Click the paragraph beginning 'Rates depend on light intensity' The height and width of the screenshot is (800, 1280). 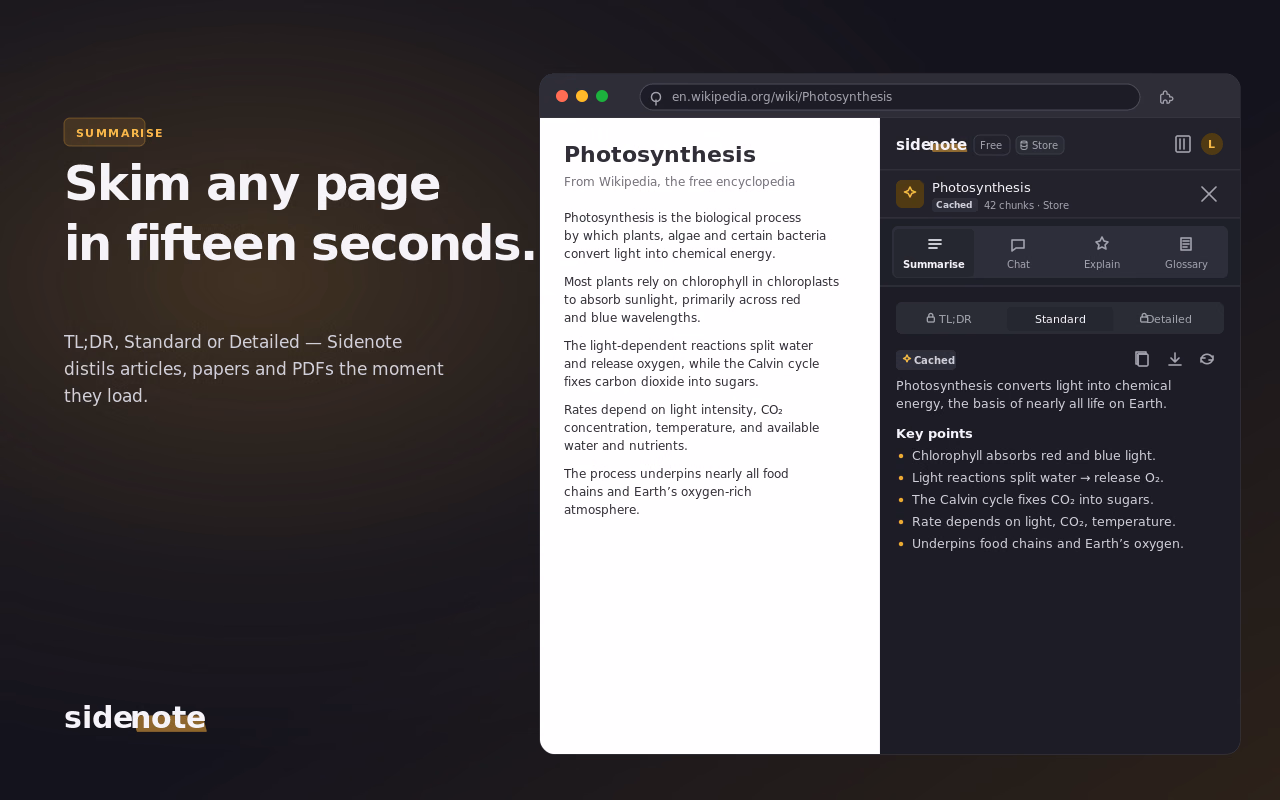tap(691, 428)
